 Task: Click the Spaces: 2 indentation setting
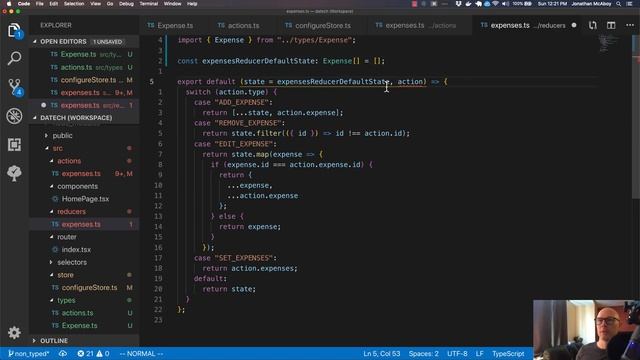[x=424, y=353]
